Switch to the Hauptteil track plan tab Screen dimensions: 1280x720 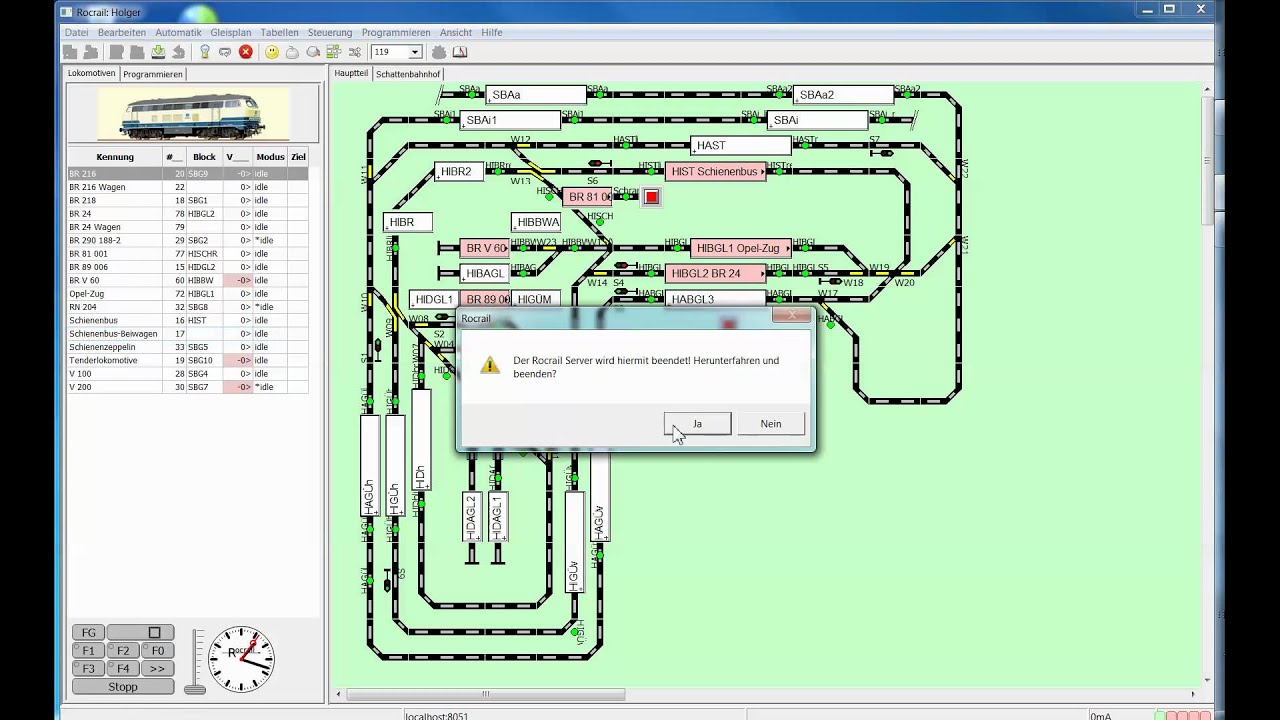351,73
